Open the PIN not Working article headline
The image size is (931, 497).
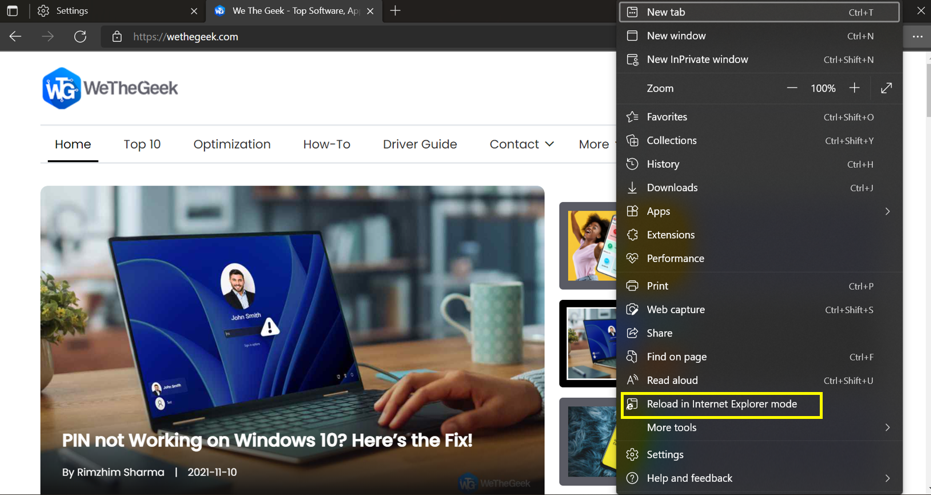[x=267, y=440]
